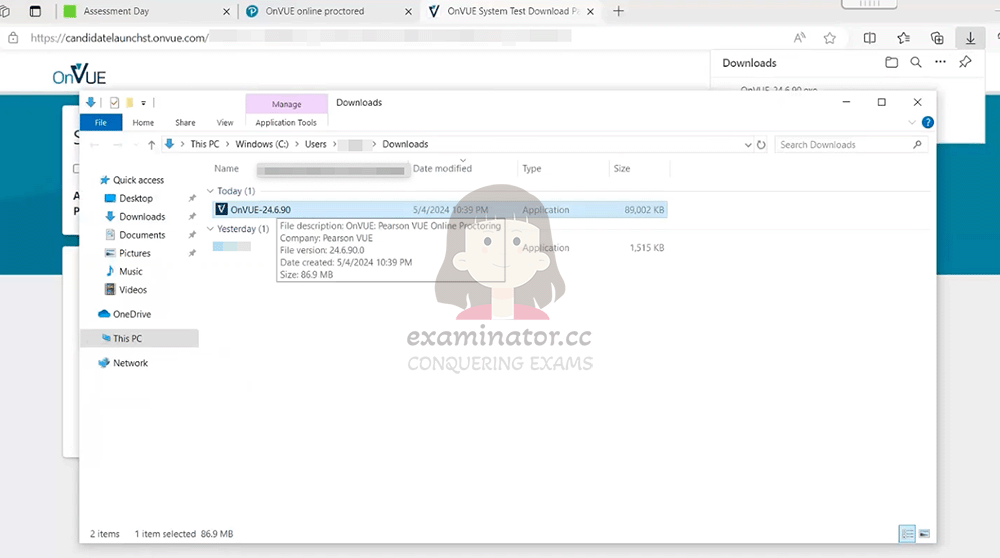Screen dimensions: 1000x558
Task: Open the View ribbon tab
Action: click(x=224, y=122)
